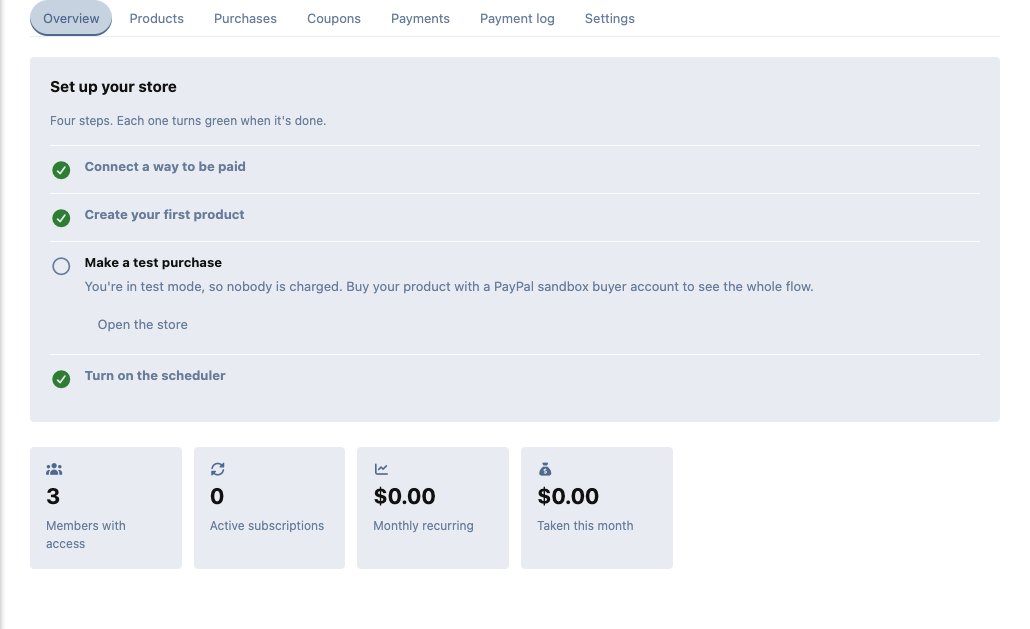1030x629 pixels.
Task: Open the Payment log tab
Action: (517, 18)
